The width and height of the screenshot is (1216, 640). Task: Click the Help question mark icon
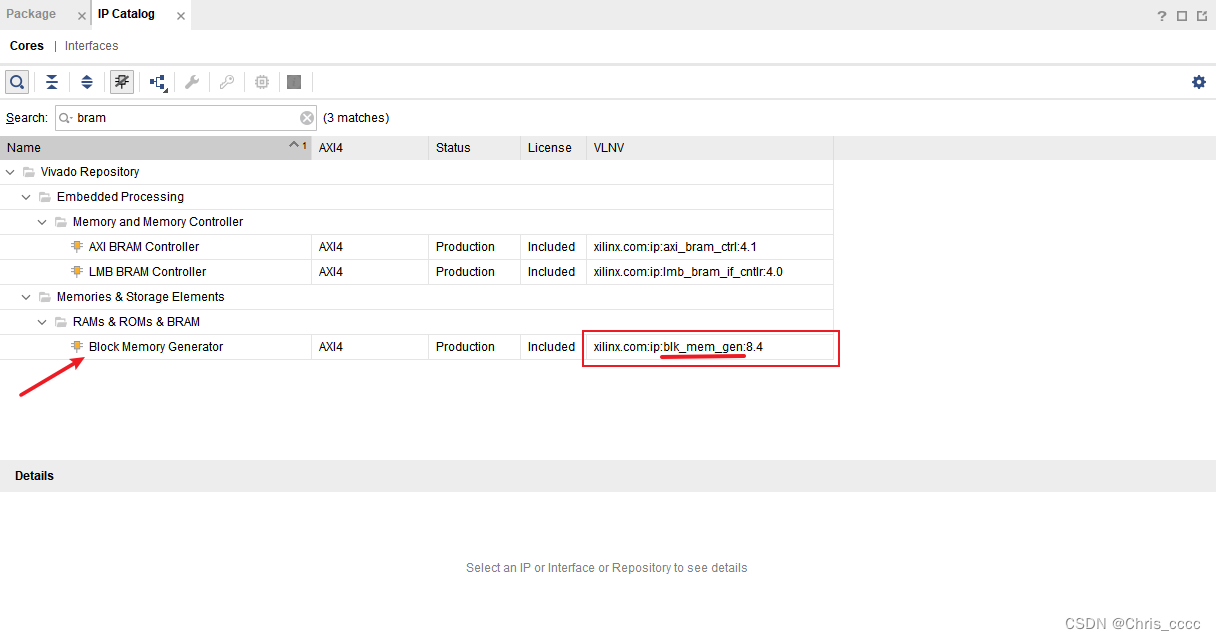coord(1161,15)
